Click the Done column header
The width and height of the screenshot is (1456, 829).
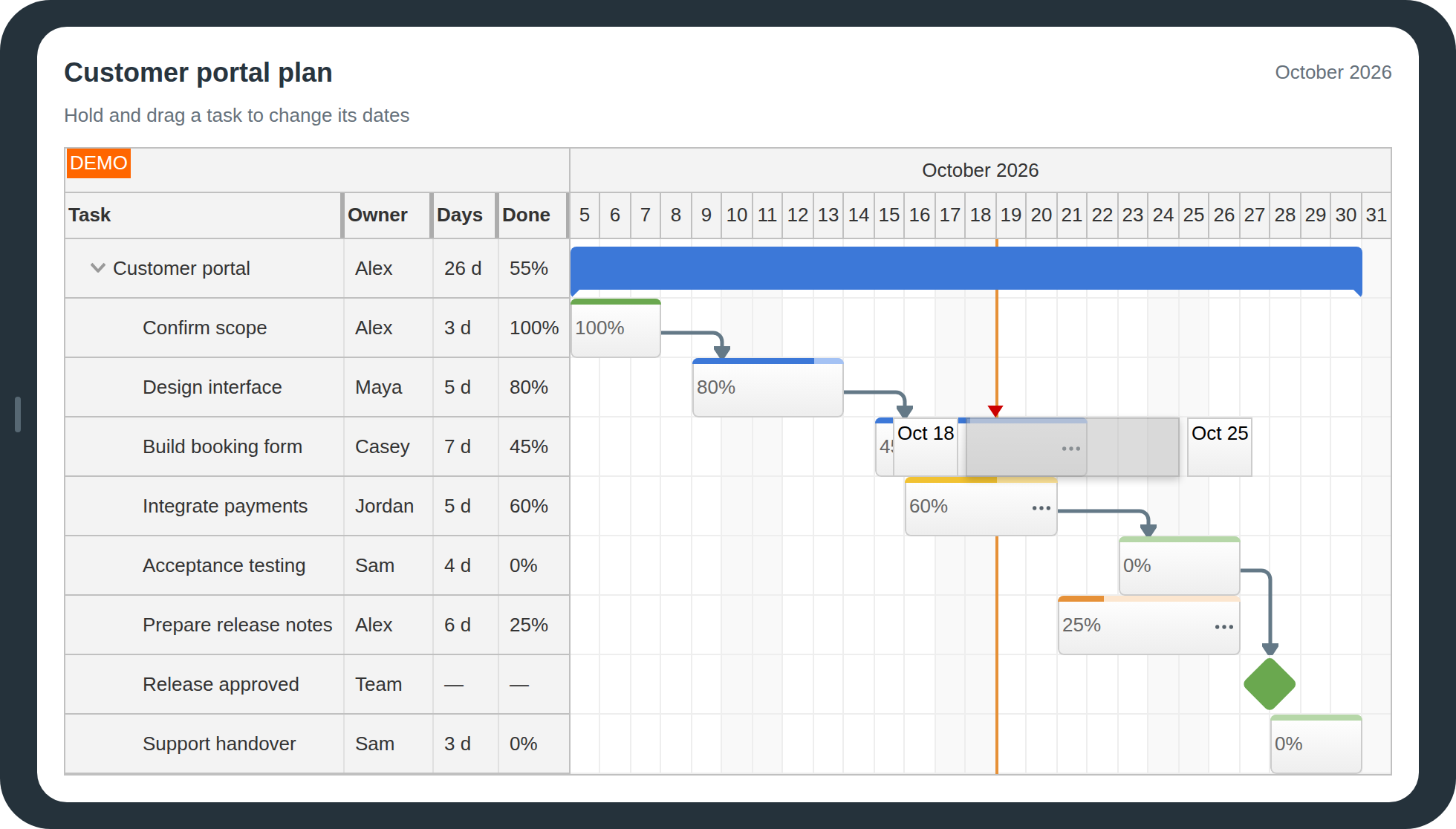point(533,215)
